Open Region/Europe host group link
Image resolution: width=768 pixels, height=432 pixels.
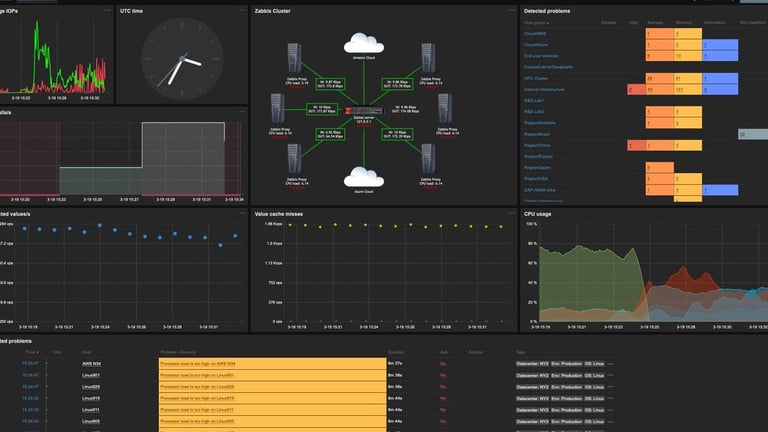click(538, 157)
